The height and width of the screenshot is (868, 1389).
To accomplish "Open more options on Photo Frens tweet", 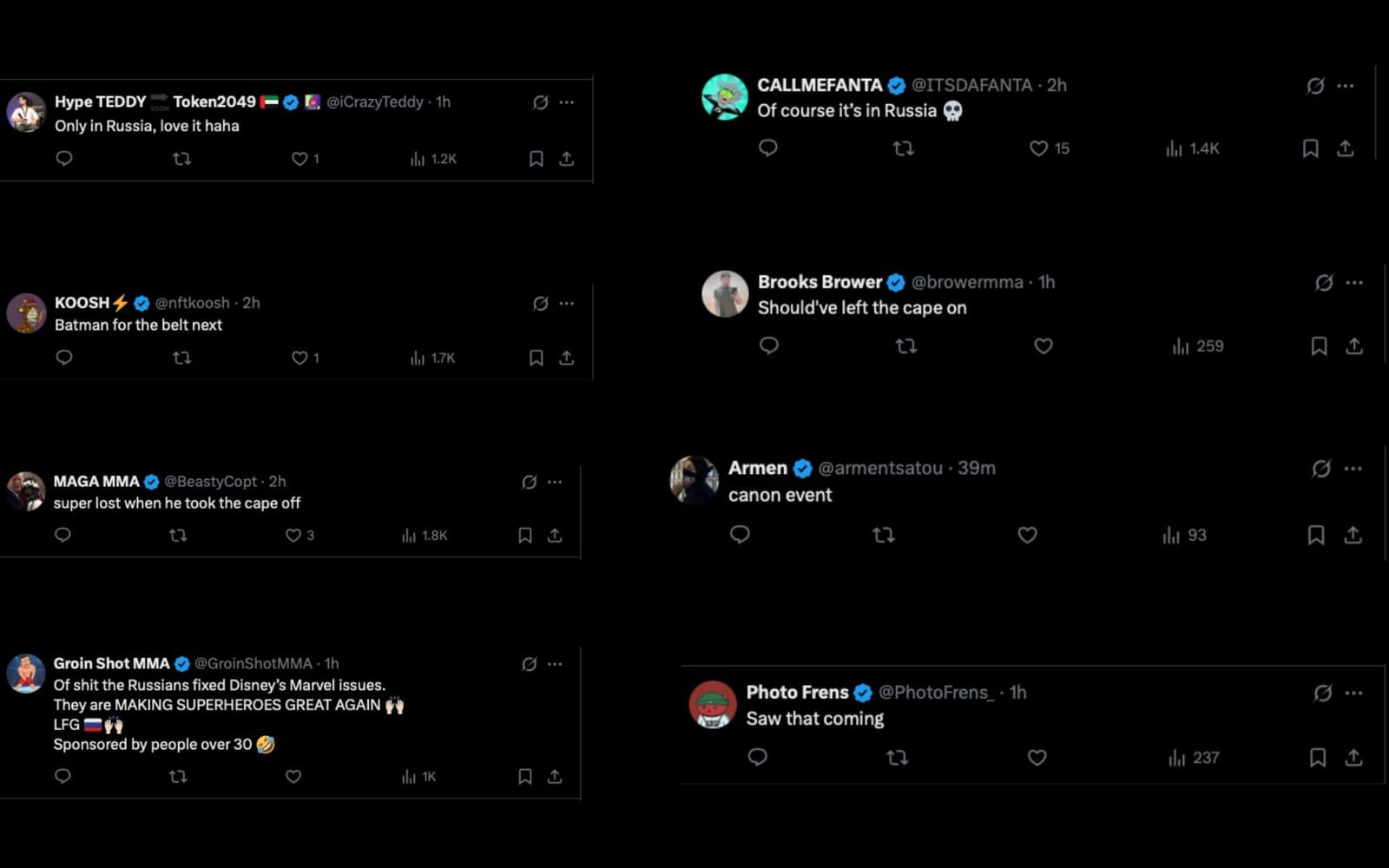I will click(x=1353, y=693).
